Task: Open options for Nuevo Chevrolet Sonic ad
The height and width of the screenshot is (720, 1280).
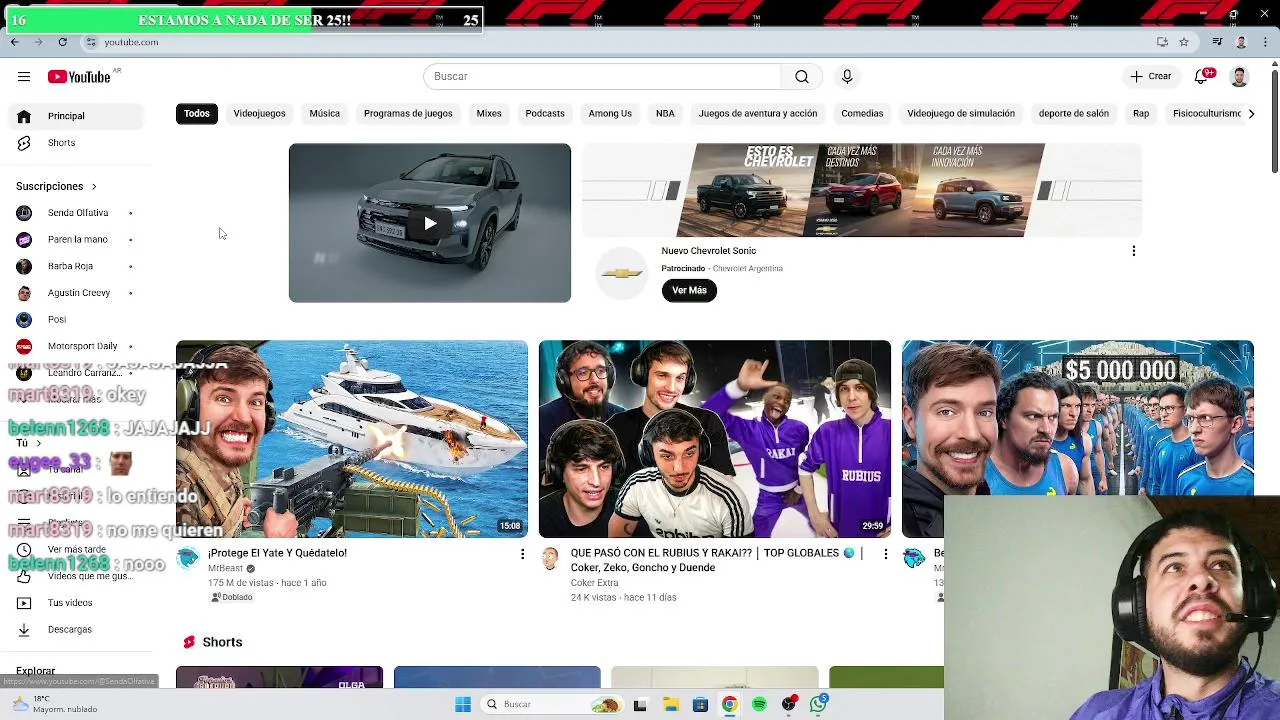Action: coord(1133,251)
